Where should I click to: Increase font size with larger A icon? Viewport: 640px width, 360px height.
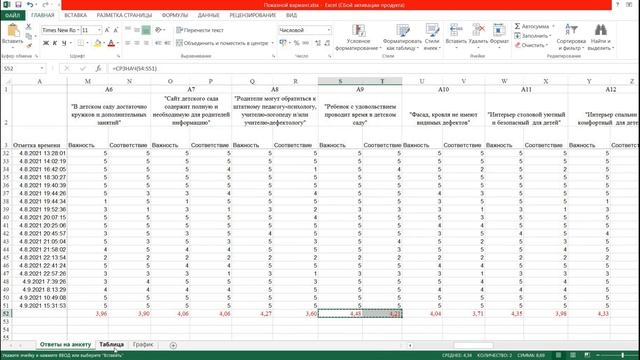coord(107,30)
